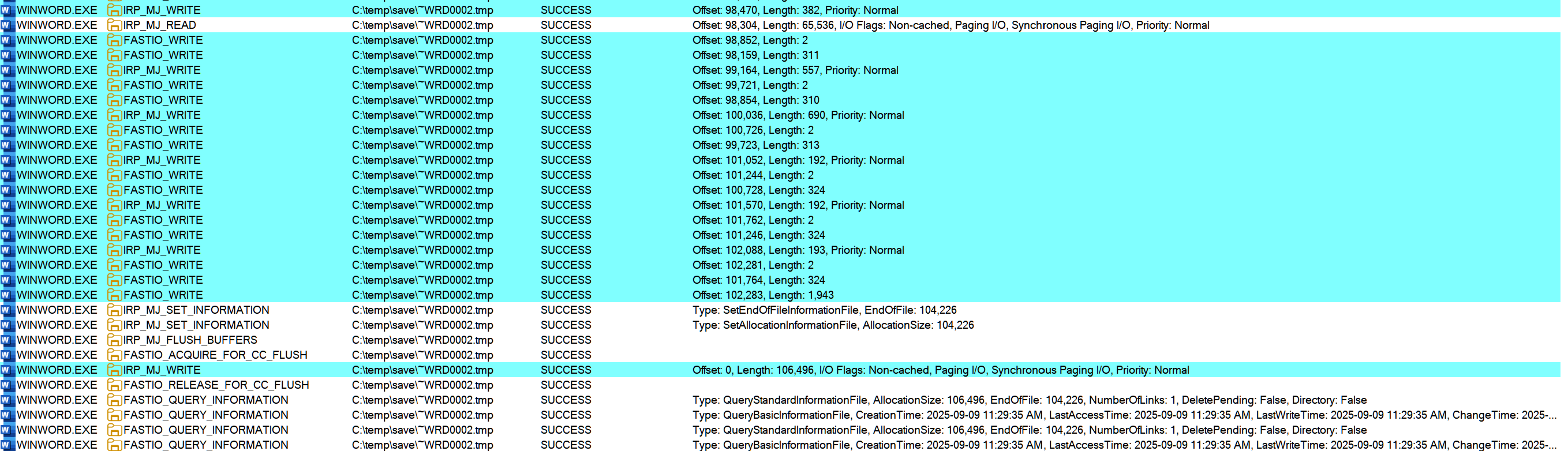Click WINWORD.EXE process name on FASTIO_RELEASE_FOR_CC_FLUSH row
Viewport: 1568px width, 451px height.
point(57,385)
